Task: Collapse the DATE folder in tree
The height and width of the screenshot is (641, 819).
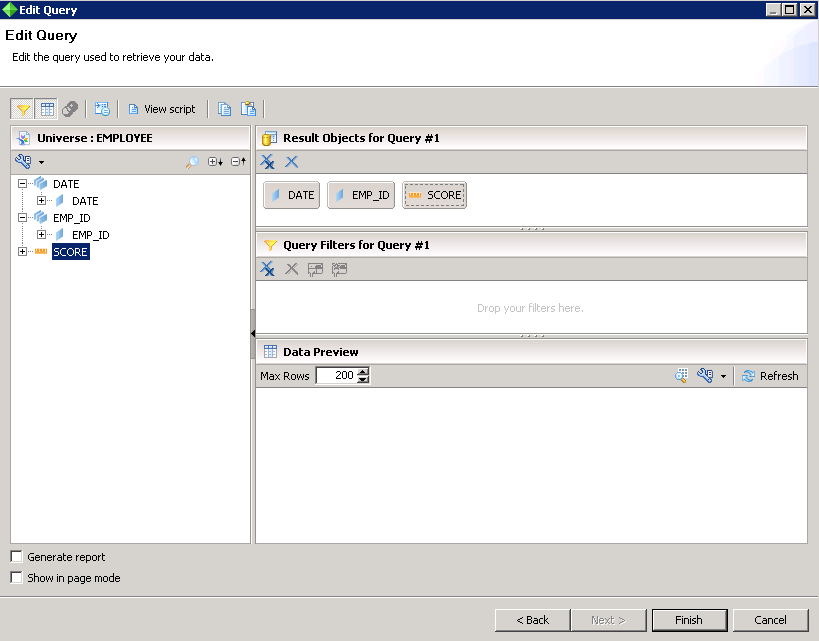Action: pos(23,184)
